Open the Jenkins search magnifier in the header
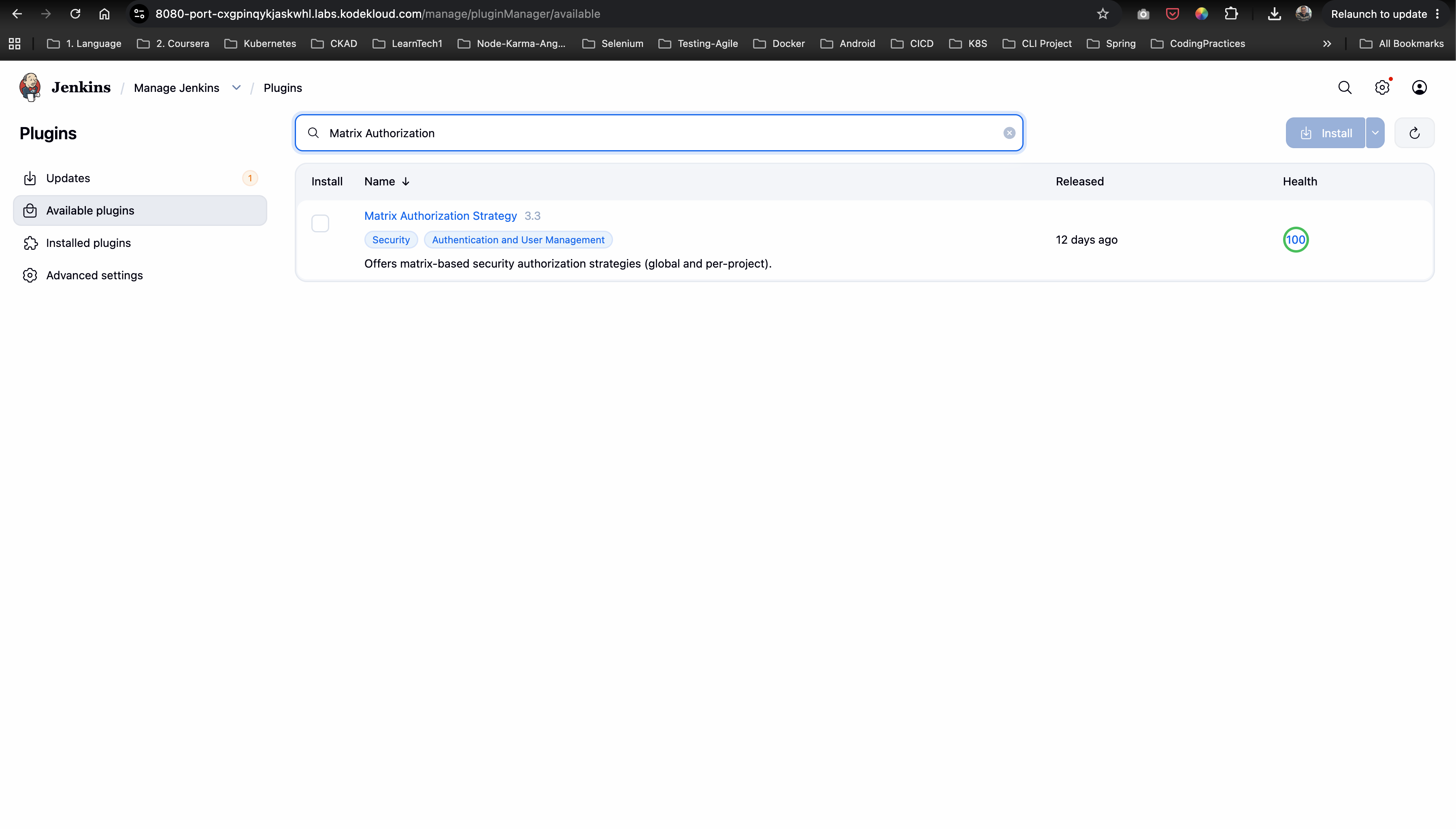Screen dimensions: 1456x829 [x=1344, y=88]
